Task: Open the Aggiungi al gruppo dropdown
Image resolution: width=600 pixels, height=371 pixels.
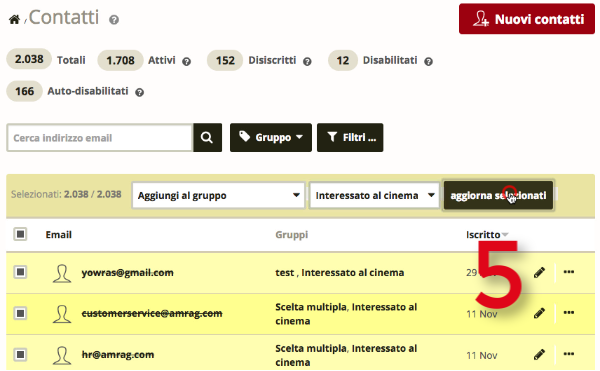Action: [x=218, y=195]
